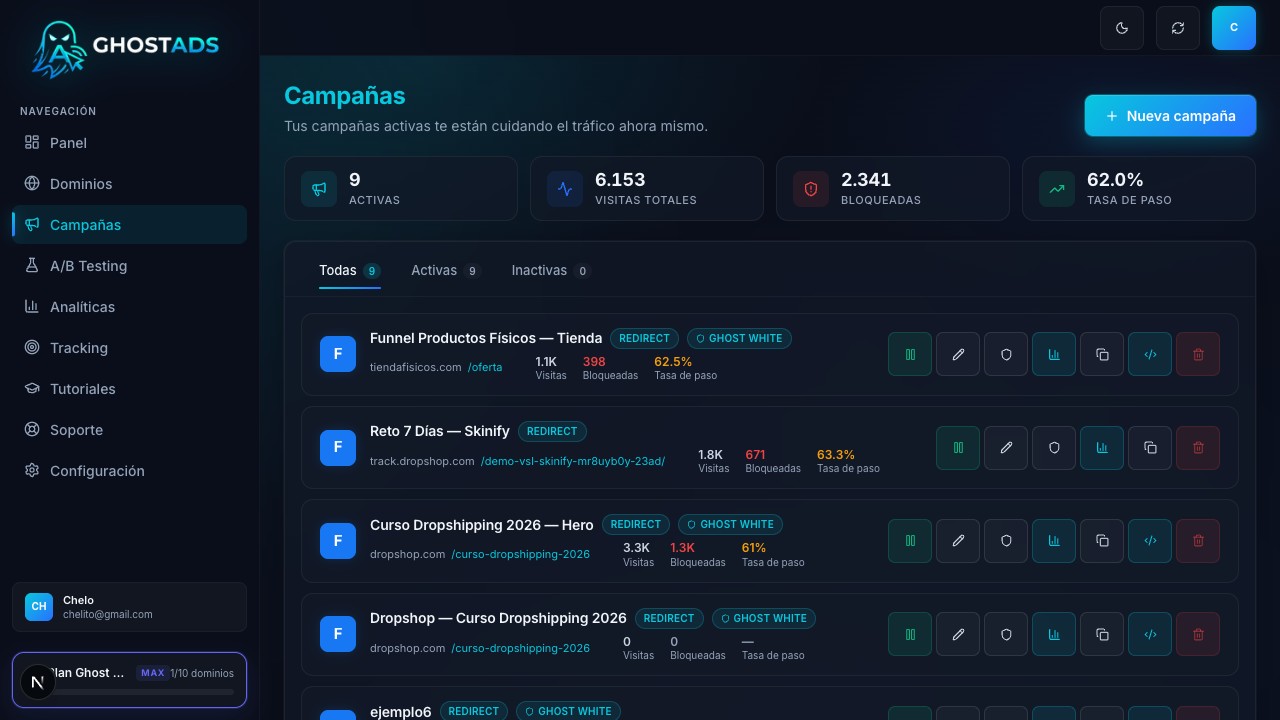Open shield settings for Funnel Productos Físicos
The height and width of the screenshot is (720, 1280).
(1006, 354)
